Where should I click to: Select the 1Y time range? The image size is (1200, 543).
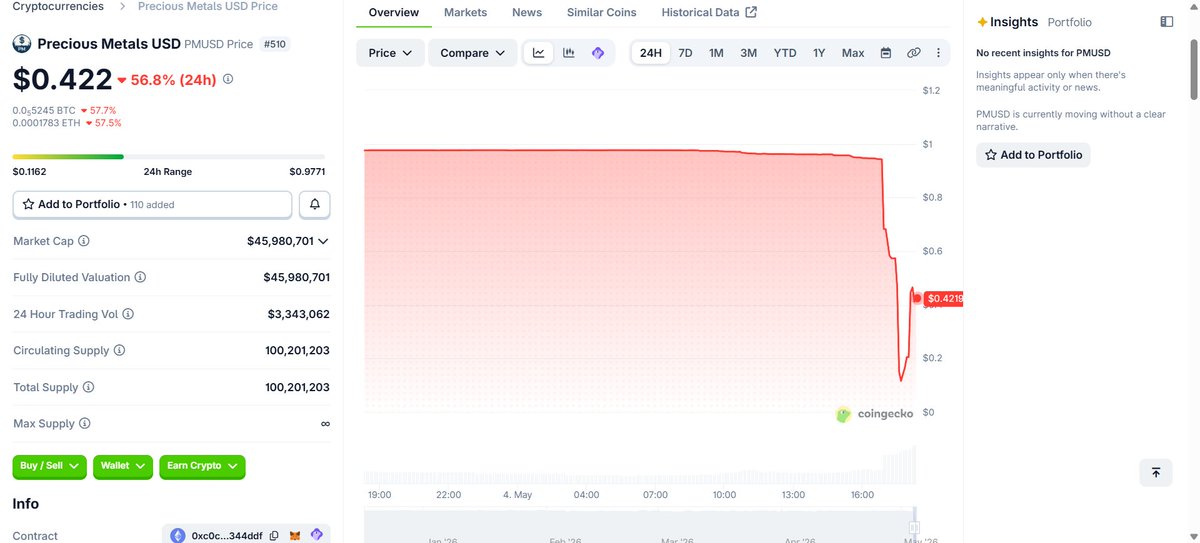tap(819, 53)
